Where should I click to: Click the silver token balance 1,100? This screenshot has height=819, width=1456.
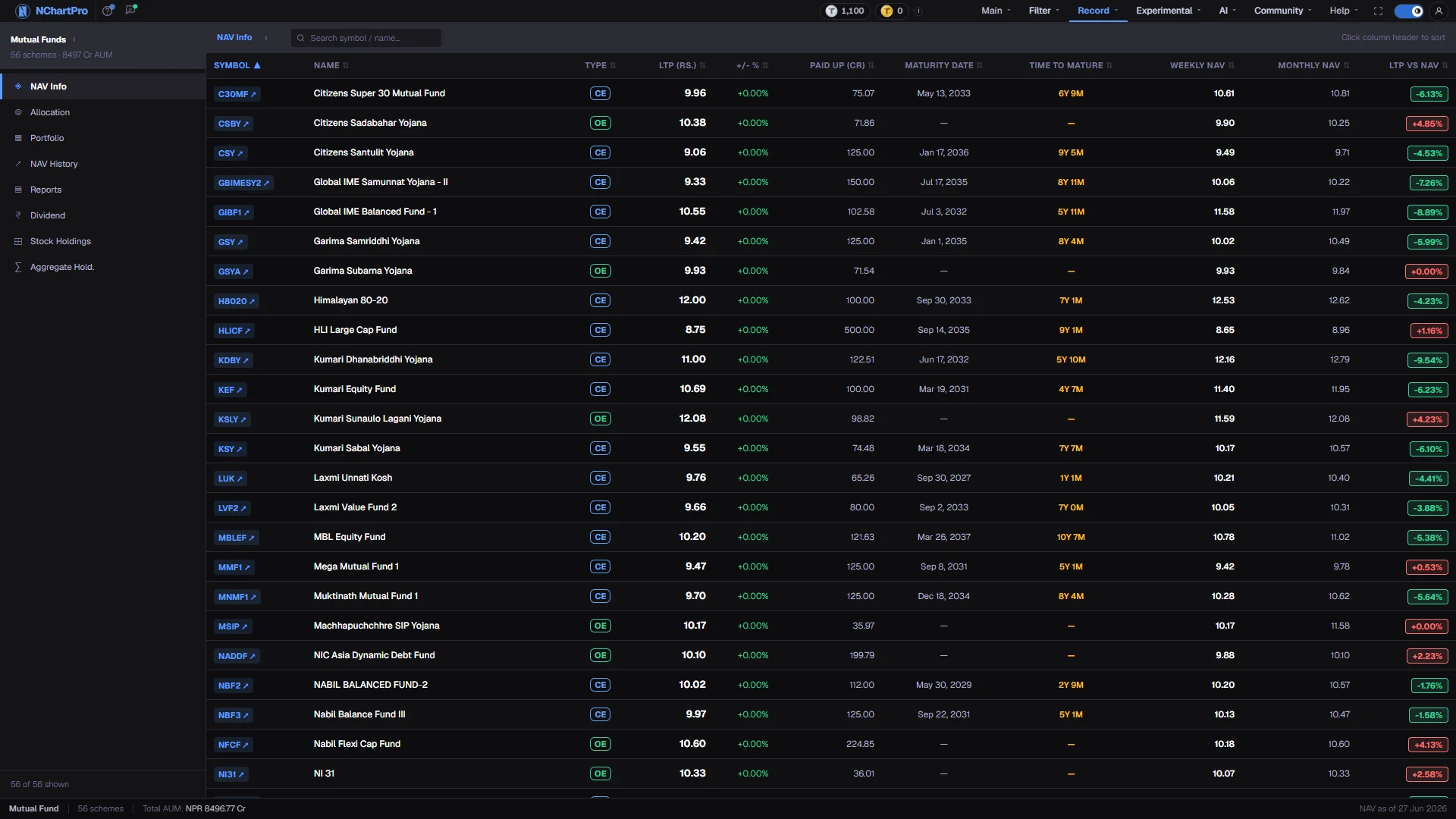coord(846,11)
